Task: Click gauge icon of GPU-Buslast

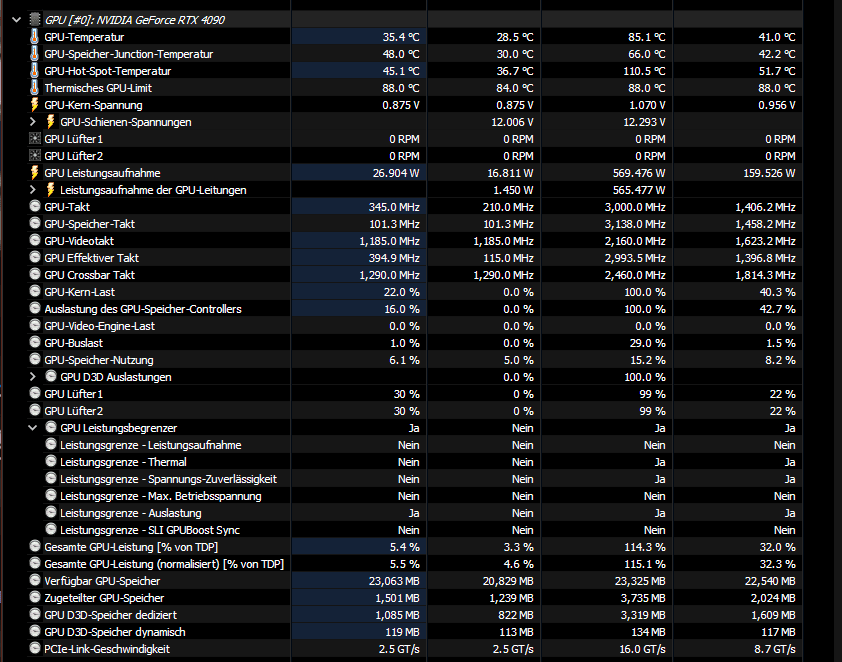Action: pos(35,342)
